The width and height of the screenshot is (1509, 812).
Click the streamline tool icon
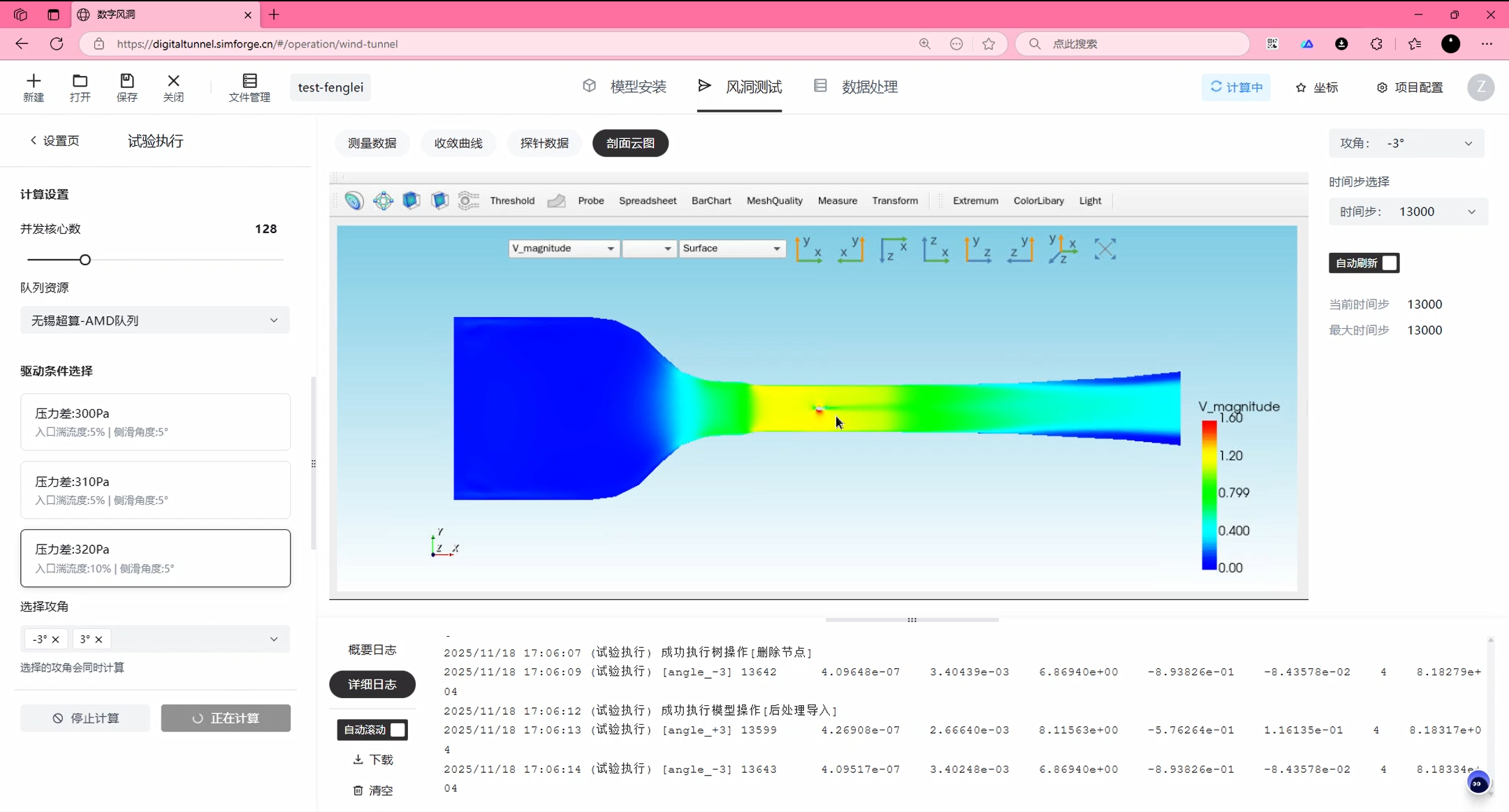tap(468, 201)
